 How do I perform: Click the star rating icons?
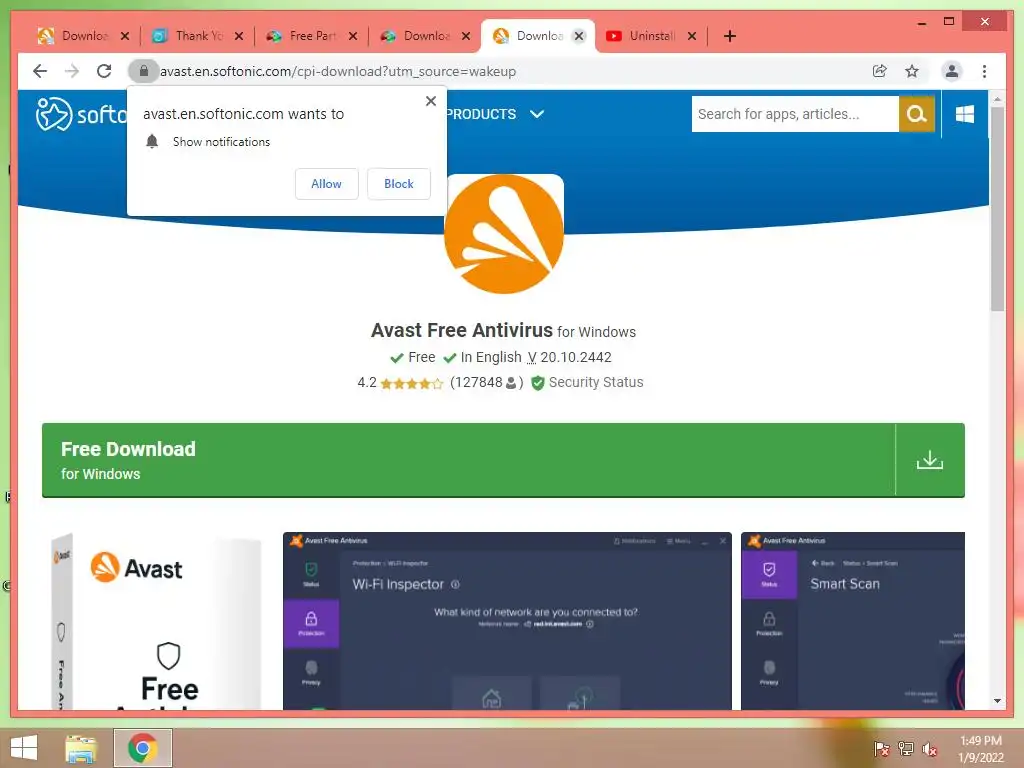[411, 383]
